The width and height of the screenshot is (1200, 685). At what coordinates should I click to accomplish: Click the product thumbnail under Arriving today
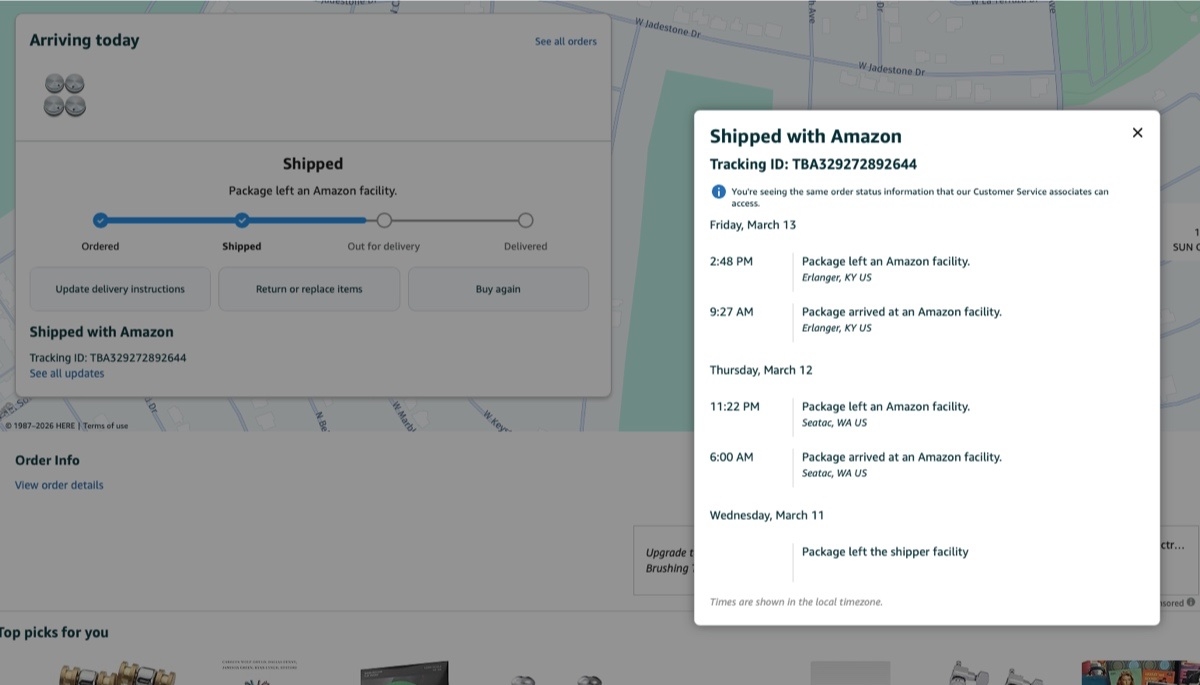point(65,95)
